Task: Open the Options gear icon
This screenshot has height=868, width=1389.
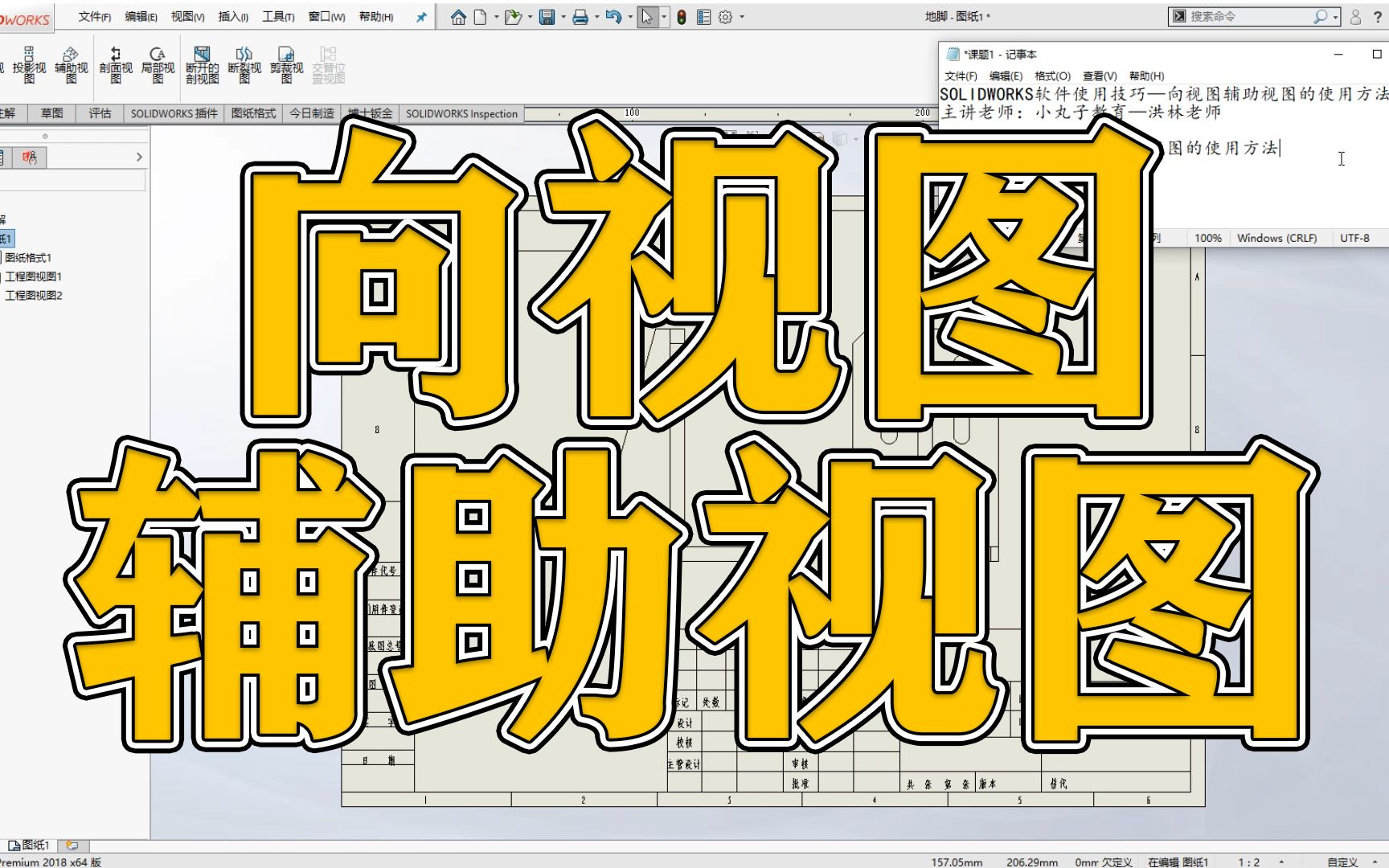Action: [725, 17]
